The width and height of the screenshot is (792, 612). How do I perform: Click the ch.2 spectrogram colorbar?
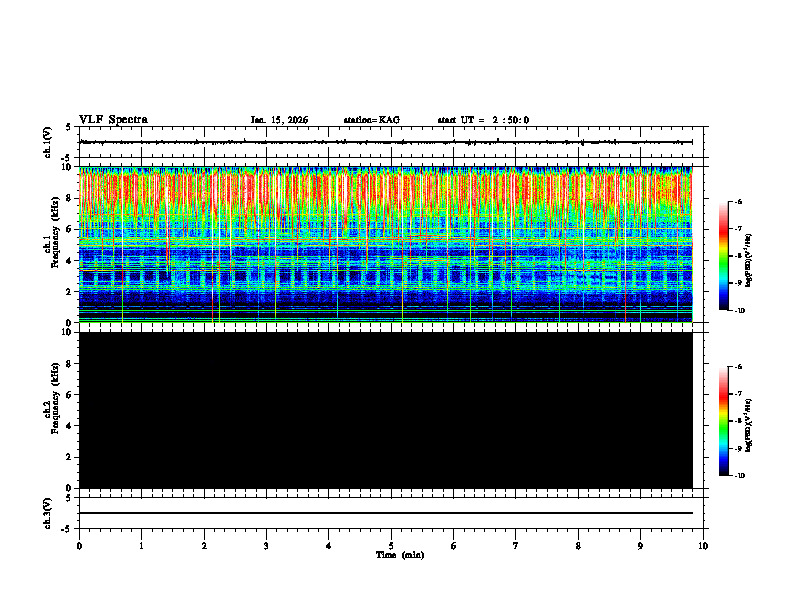(x=724, y=421)
